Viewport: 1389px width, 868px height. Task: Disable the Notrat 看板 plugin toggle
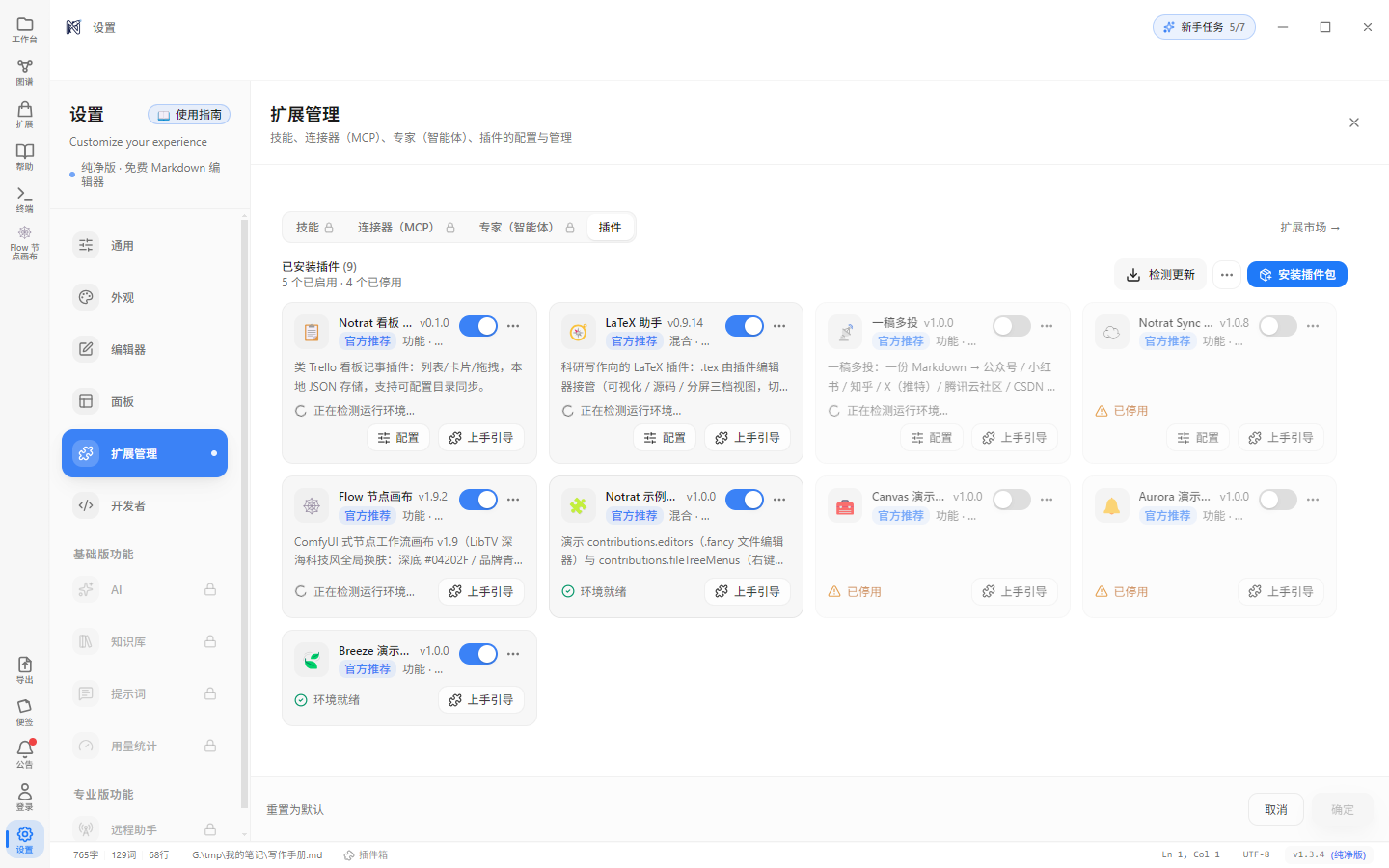478,326
